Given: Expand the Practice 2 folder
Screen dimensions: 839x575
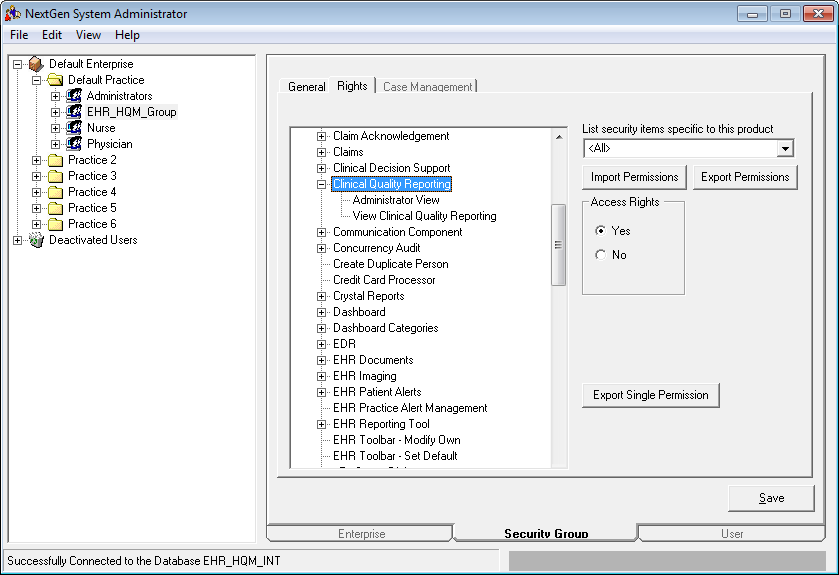Looking at the screenshot, I should [36, 160].
